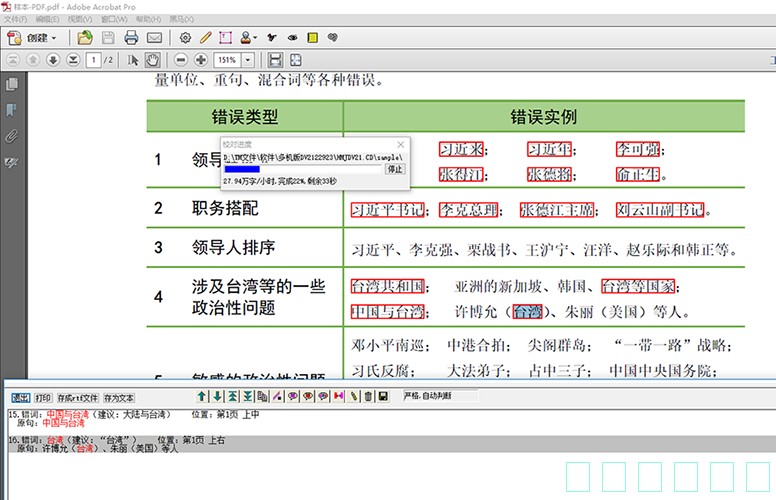The width and height of the screenshot is (776, 500).
Task: Click the black bird proofreading icon
Action: coord(272,38)
